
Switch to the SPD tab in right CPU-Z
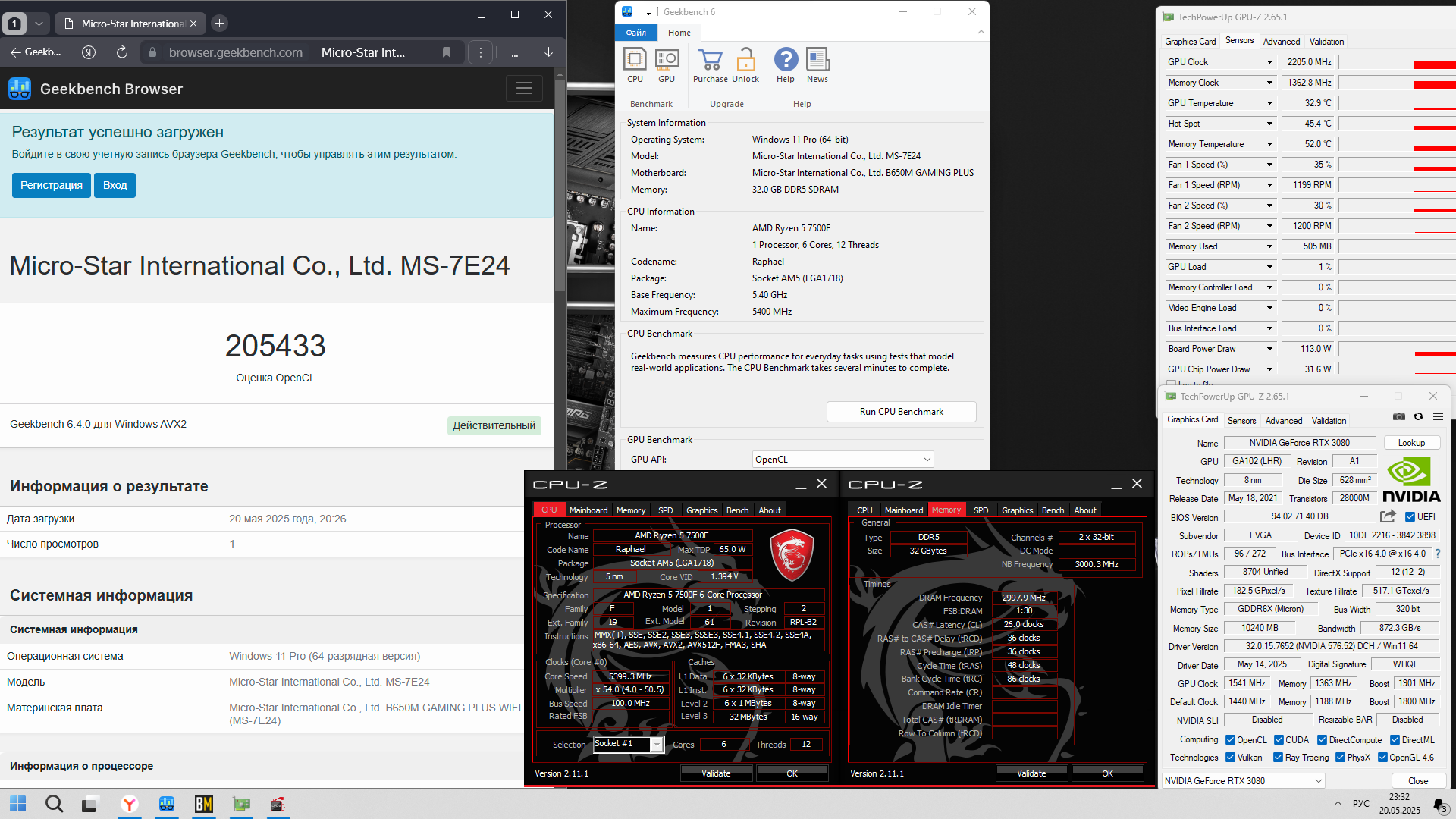[x=981, y=510]
